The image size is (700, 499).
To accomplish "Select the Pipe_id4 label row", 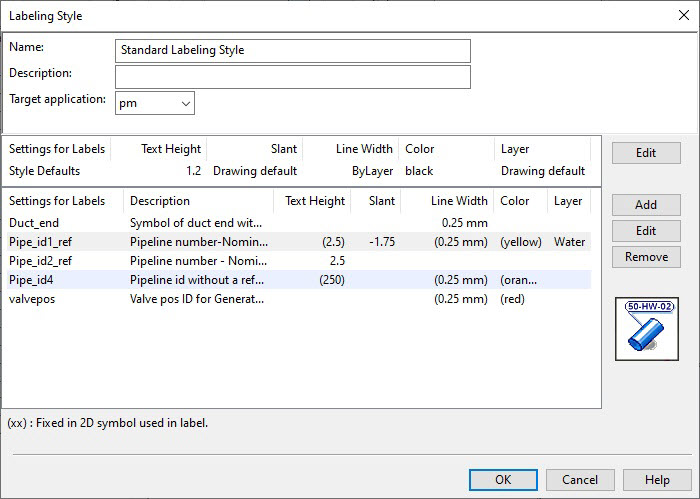I will pyautogui.click(x=299, y=280).
